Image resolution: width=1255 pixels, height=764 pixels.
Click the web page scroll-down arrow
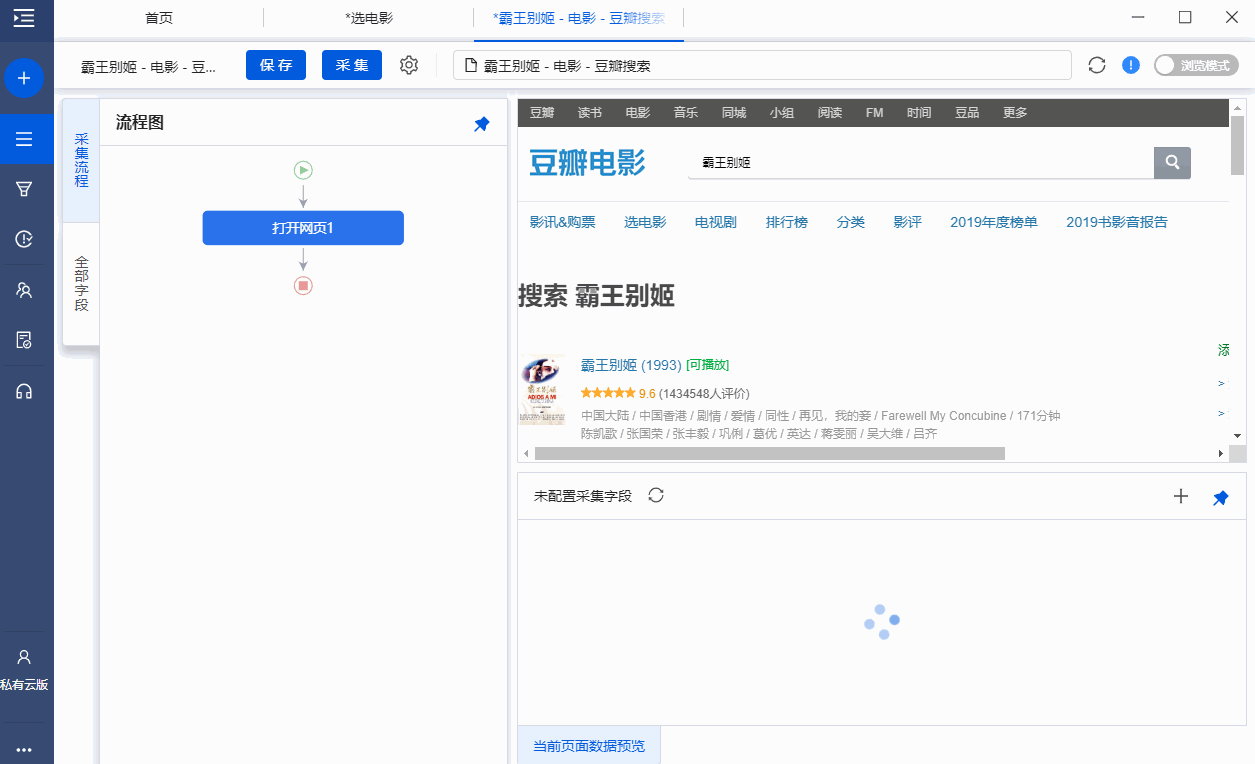pyautogui.click(x=1238, y=435)
